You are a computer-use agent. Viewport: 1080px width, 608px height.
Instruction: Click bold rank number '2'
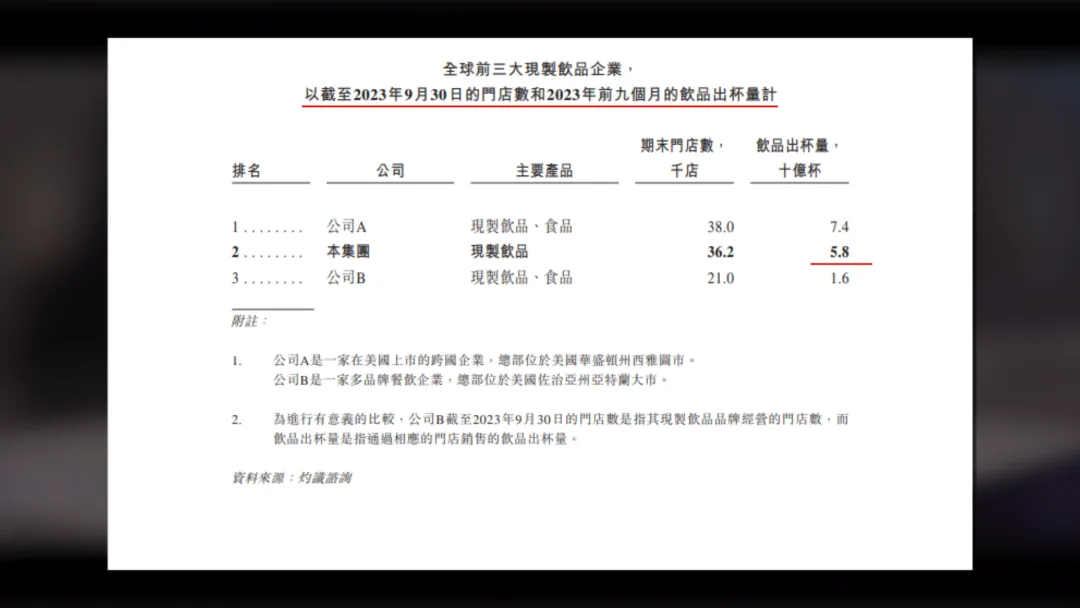point(235,252)
